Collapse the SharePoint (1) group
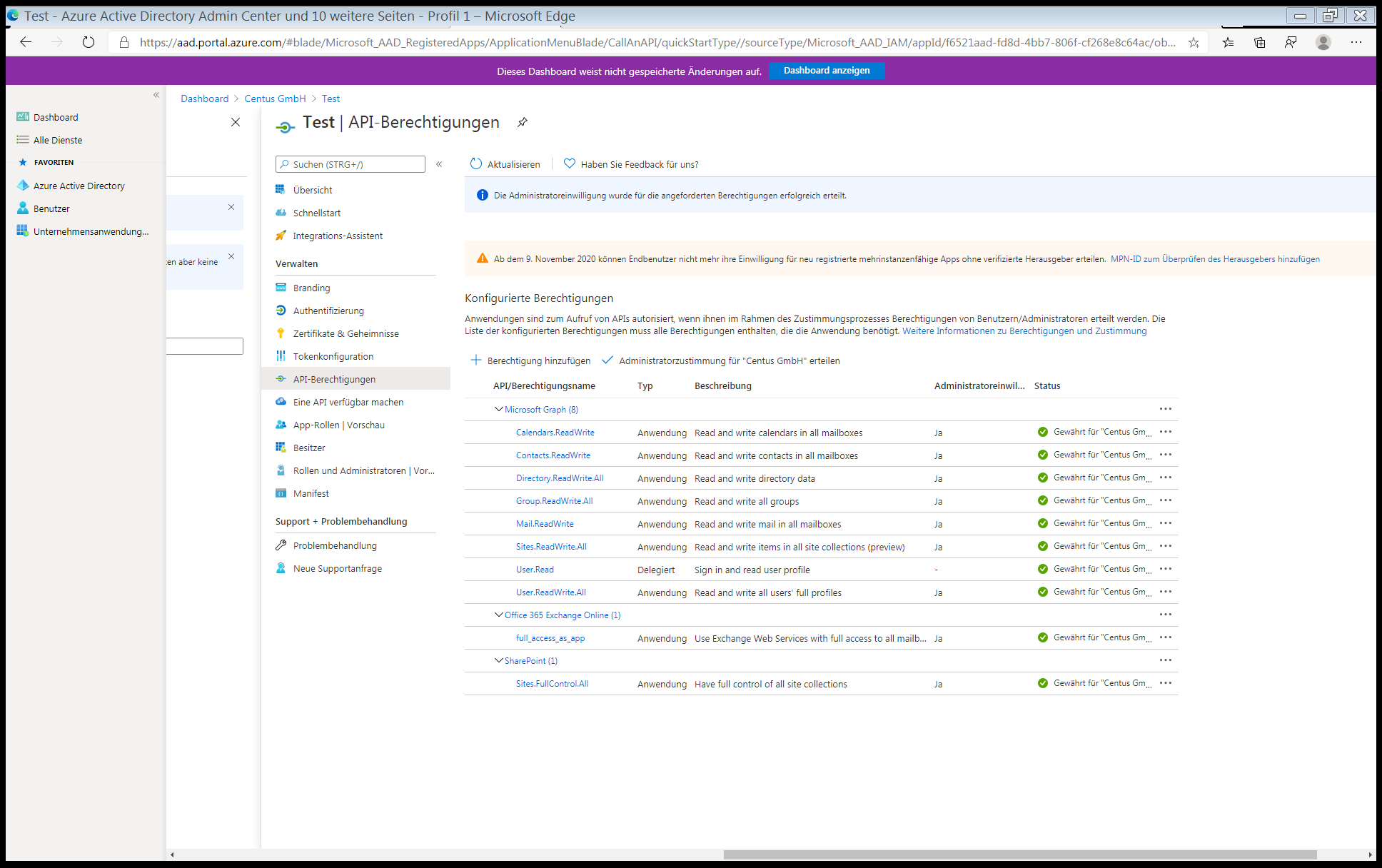 pos(499,660)
